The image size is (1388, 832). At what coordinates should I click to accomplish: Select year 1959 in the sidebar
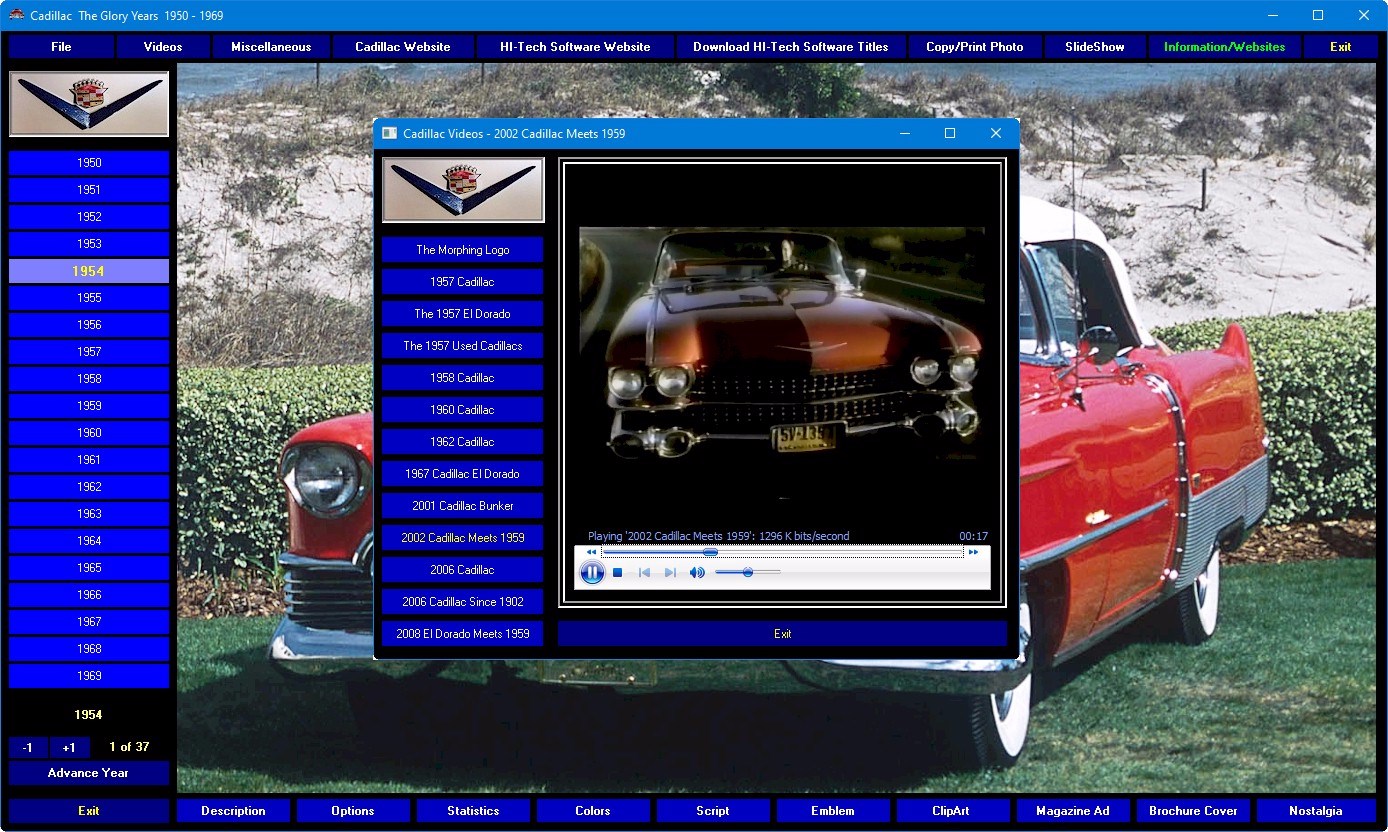(89, 406)
